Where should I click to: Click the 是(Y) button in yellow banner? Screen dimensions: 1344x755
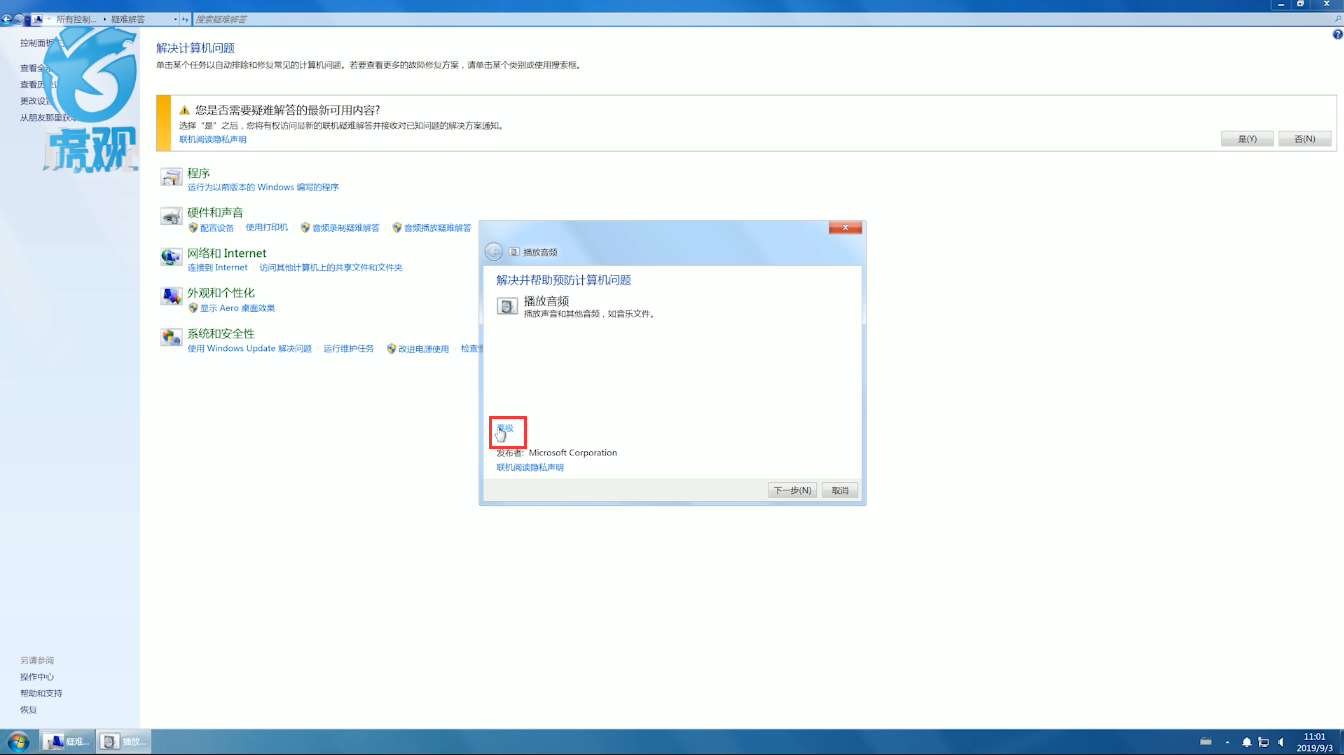point(1246,139)
